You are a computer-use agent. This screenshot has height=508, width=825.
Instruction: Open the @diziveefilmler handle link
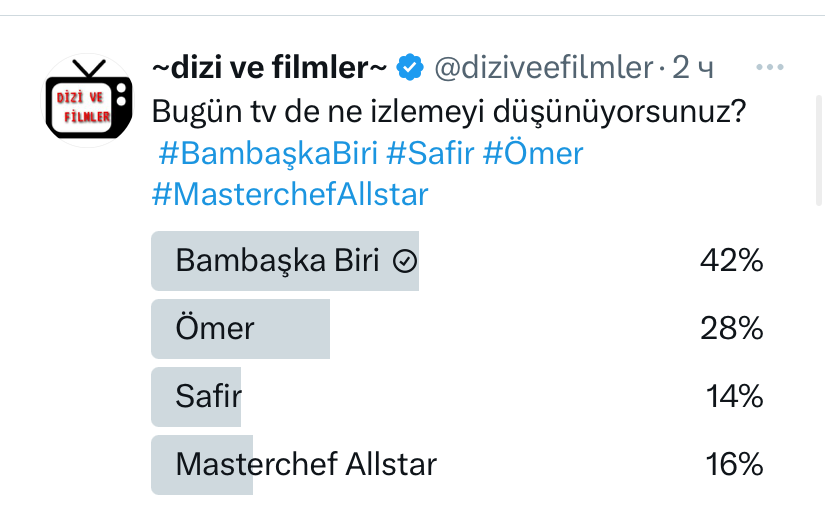[x=542, y=68]
